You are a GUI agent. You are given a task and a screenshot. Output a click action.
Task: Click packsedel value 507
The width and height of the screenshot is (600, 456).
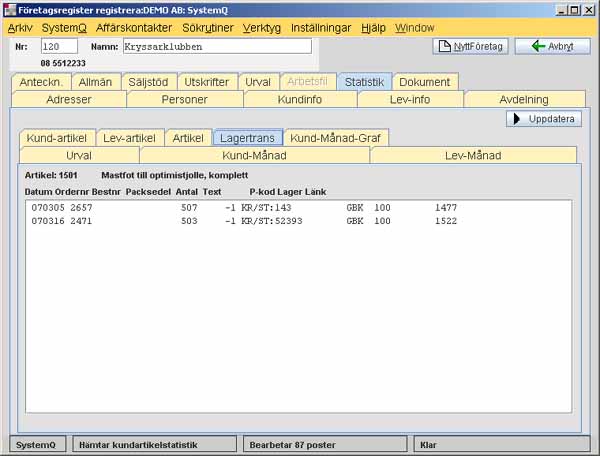pos(189,208)
